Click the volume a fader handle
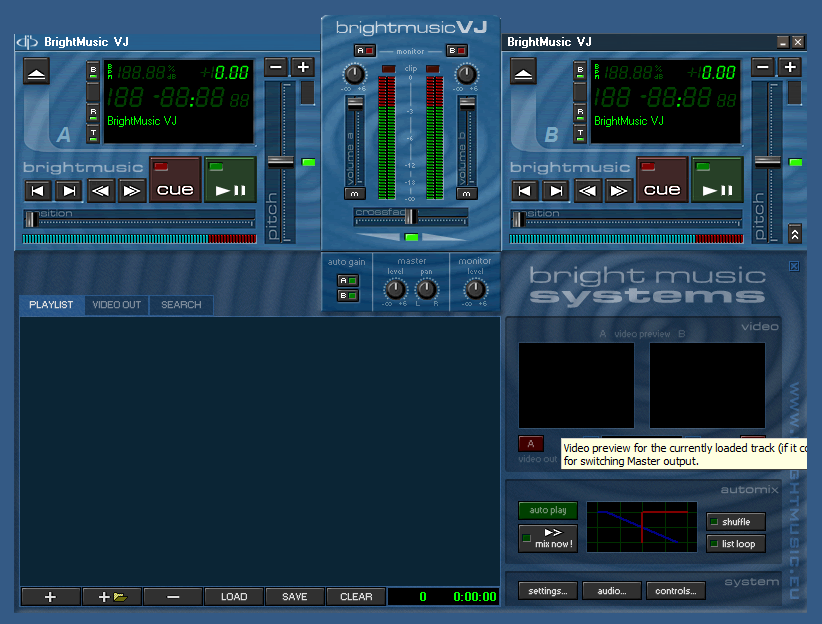 point(355,103)
